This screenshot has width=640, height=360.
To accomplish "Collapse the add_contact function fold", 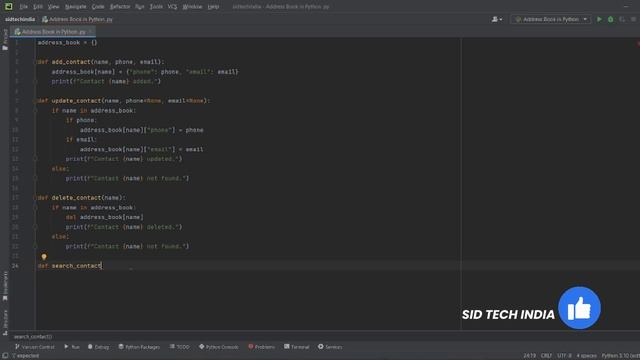I will click(36, 62).
